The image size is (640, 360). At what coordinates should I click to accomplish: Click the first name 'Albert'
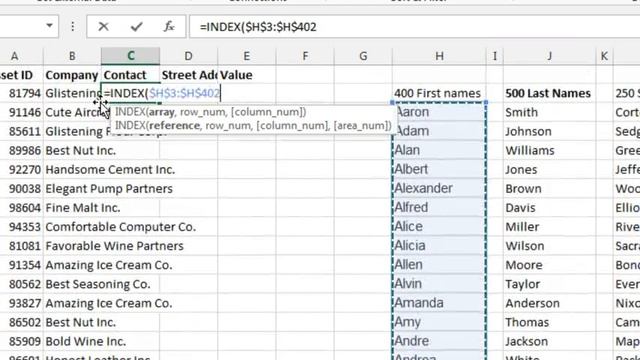(439, 169)
